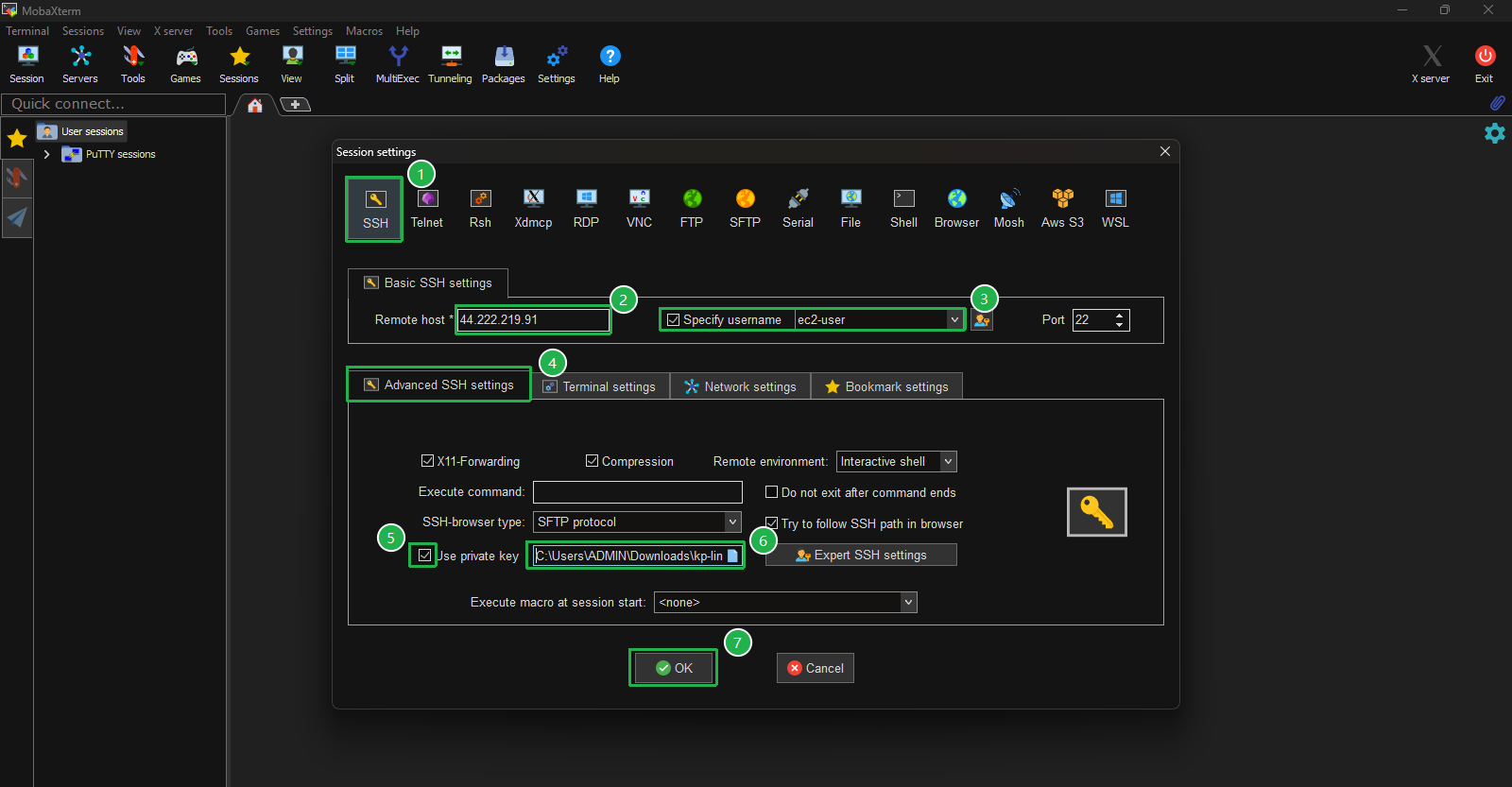Expand the PuTTY sessions tree node
1512x787 pixels.
tap(46, 154)
